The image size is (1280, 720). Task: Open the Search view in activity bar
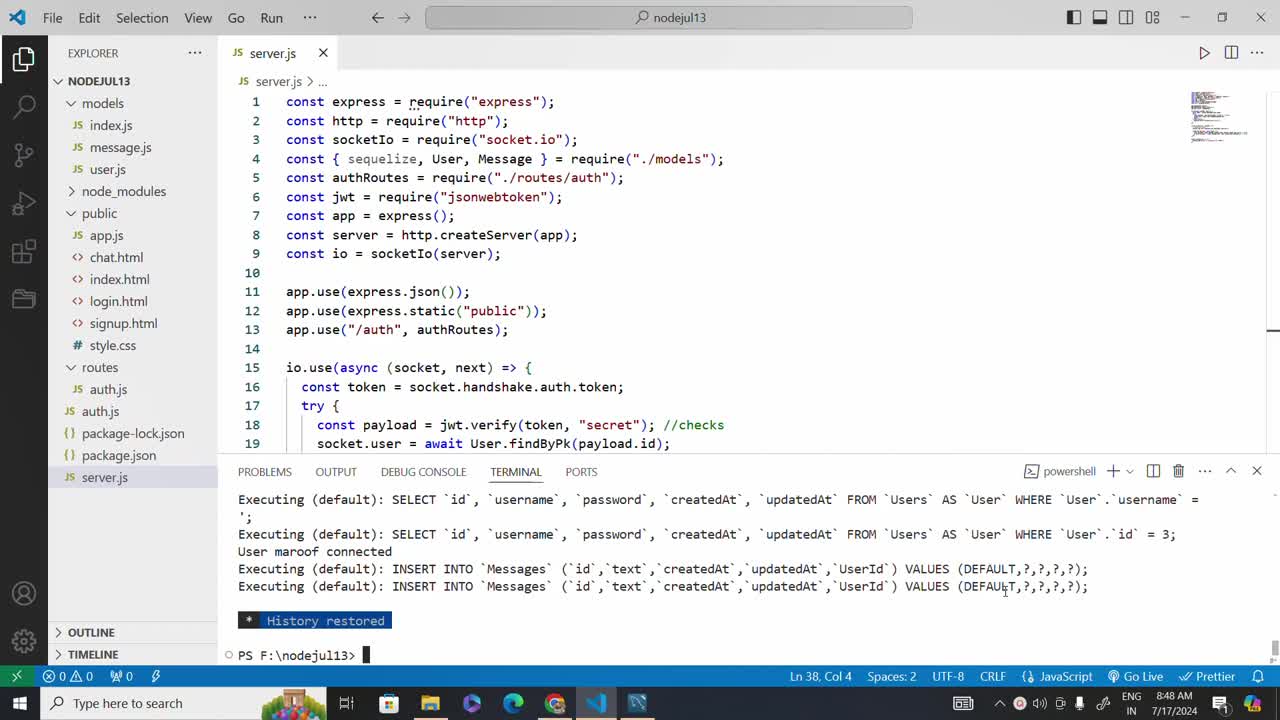click(x=24, y=107)
